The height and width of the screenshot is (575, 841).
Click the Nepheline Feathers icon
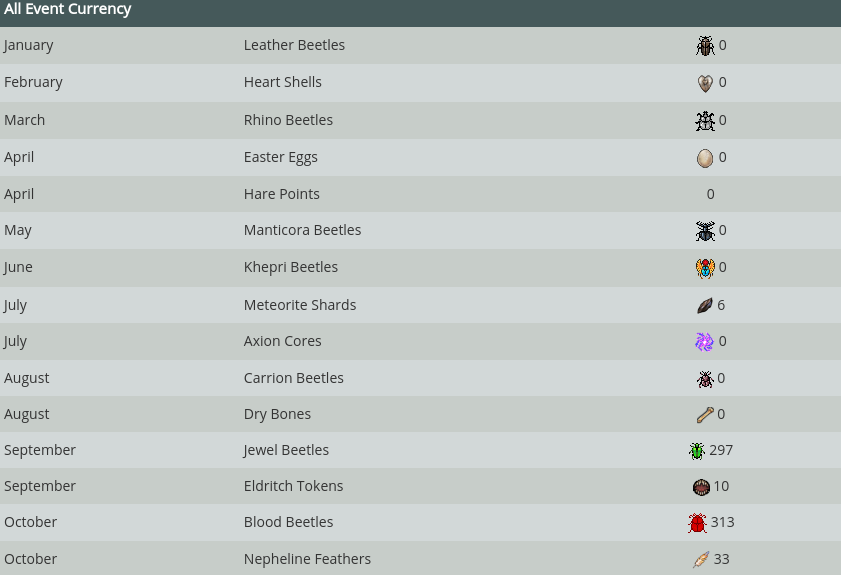(x=701, y=560)
